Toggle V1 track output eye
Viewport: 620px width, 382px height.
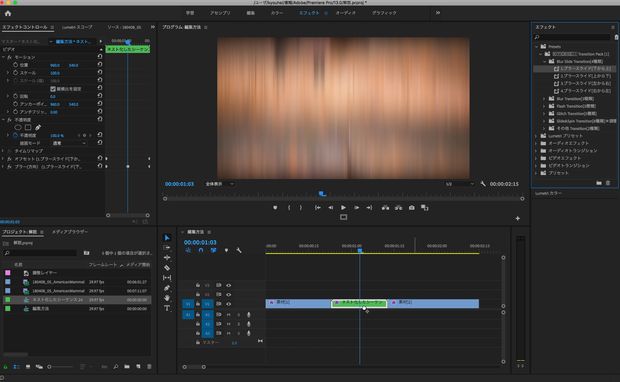[229, 304]
